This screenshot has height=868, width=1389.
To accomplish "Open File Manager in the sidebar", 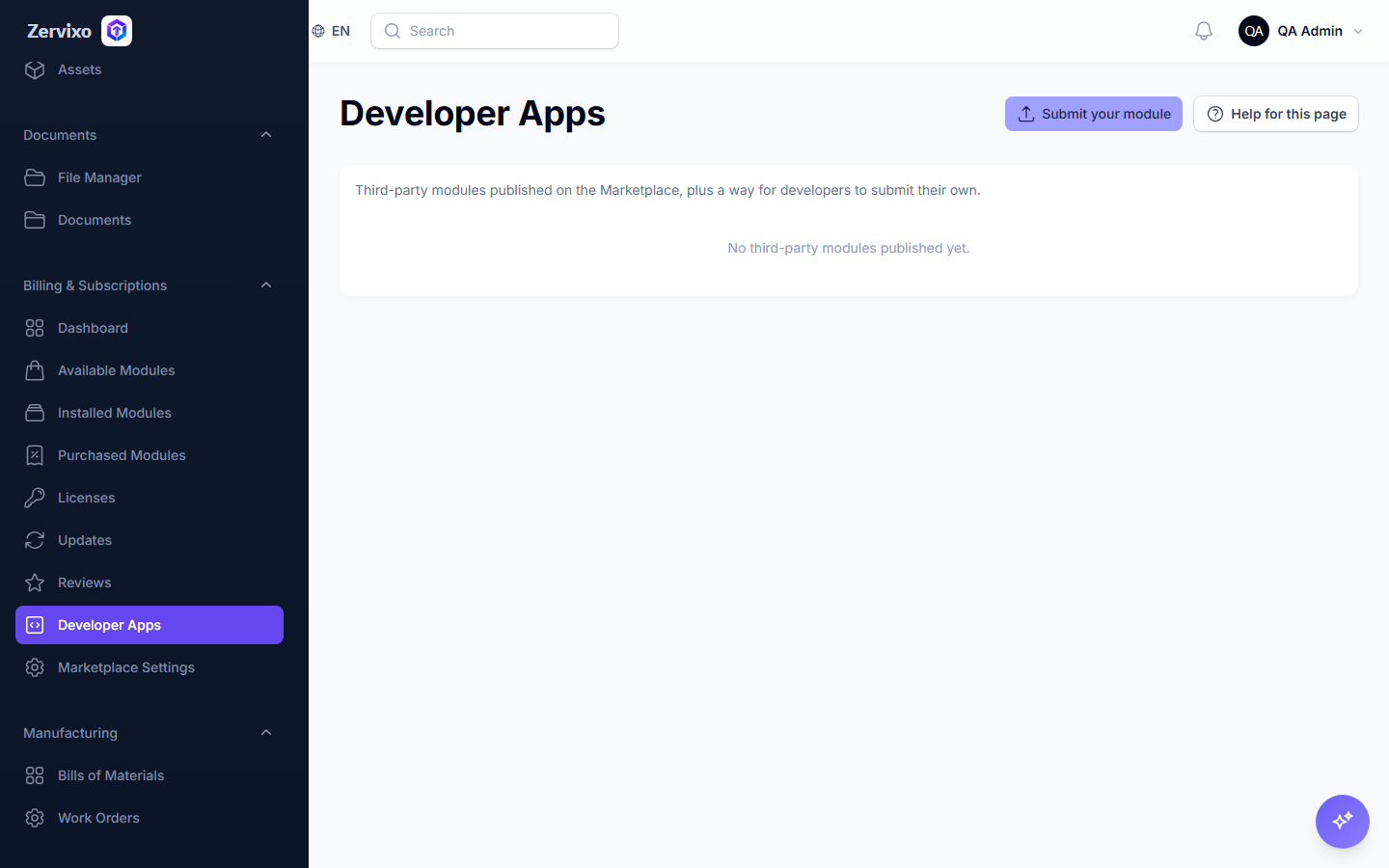I will click(x=150, y=177).
